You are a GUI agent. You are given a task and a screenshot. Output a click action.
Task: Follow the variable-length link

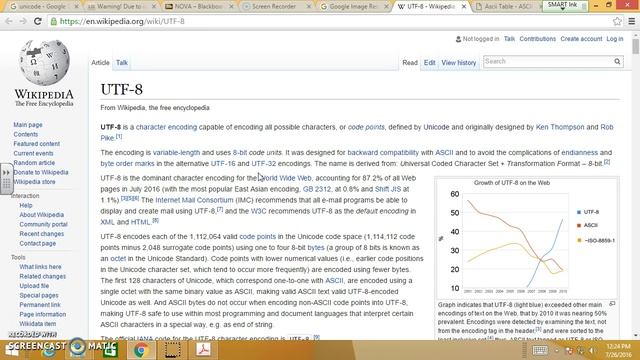tap(176, 152)
